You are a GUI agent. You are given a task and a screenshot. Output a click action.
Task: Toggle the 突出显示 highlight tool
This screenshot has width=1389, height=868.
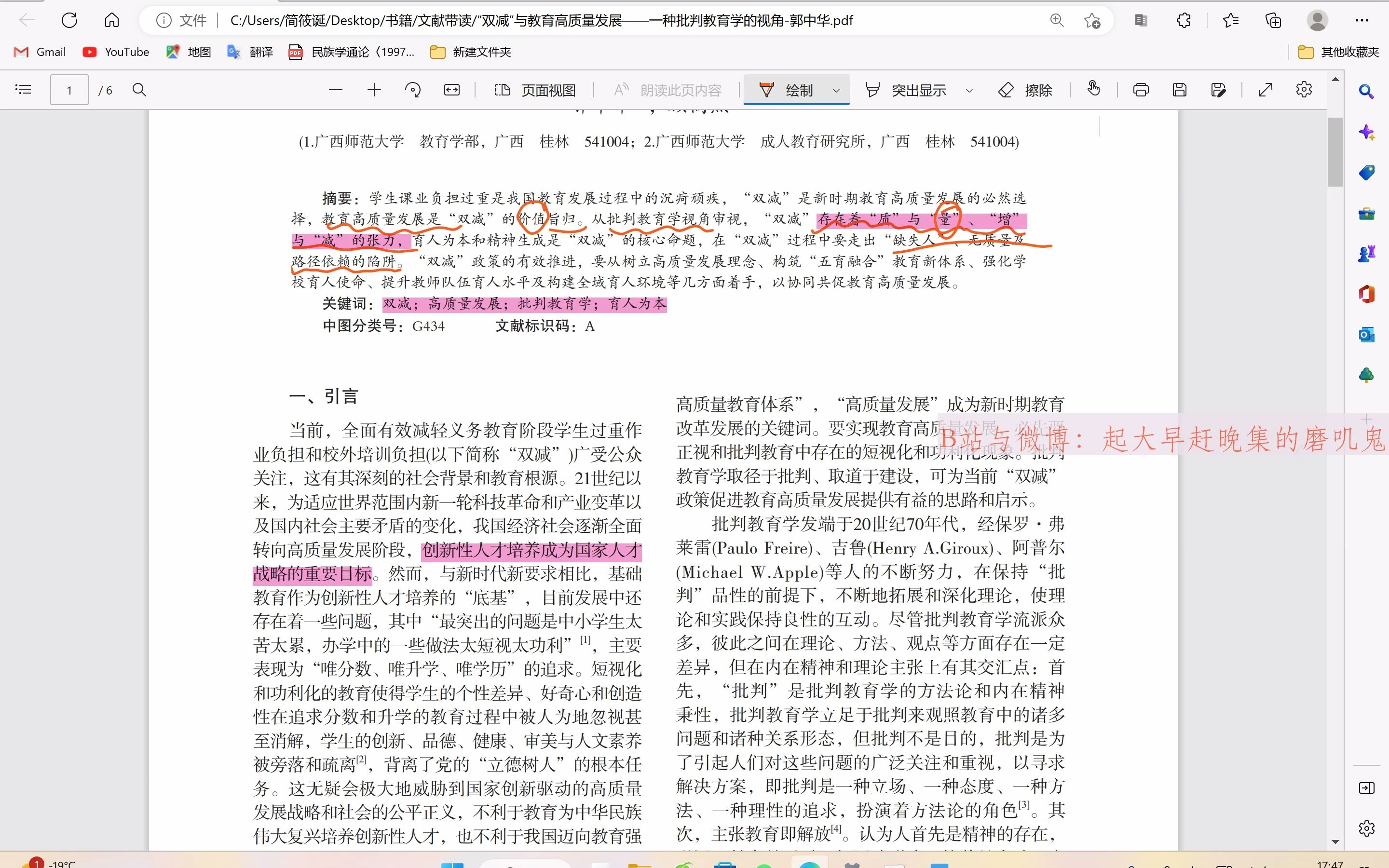pyautogui.click(x=906, y=90)
